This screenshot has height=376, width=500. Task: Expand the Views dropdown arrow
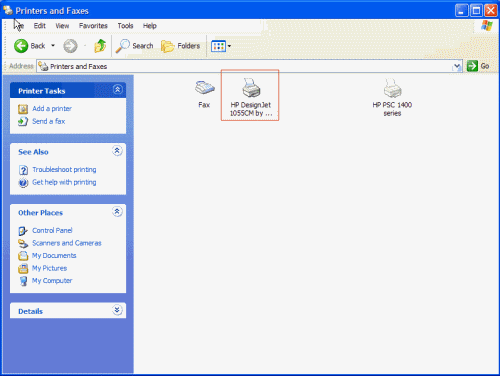click(229, 46)
